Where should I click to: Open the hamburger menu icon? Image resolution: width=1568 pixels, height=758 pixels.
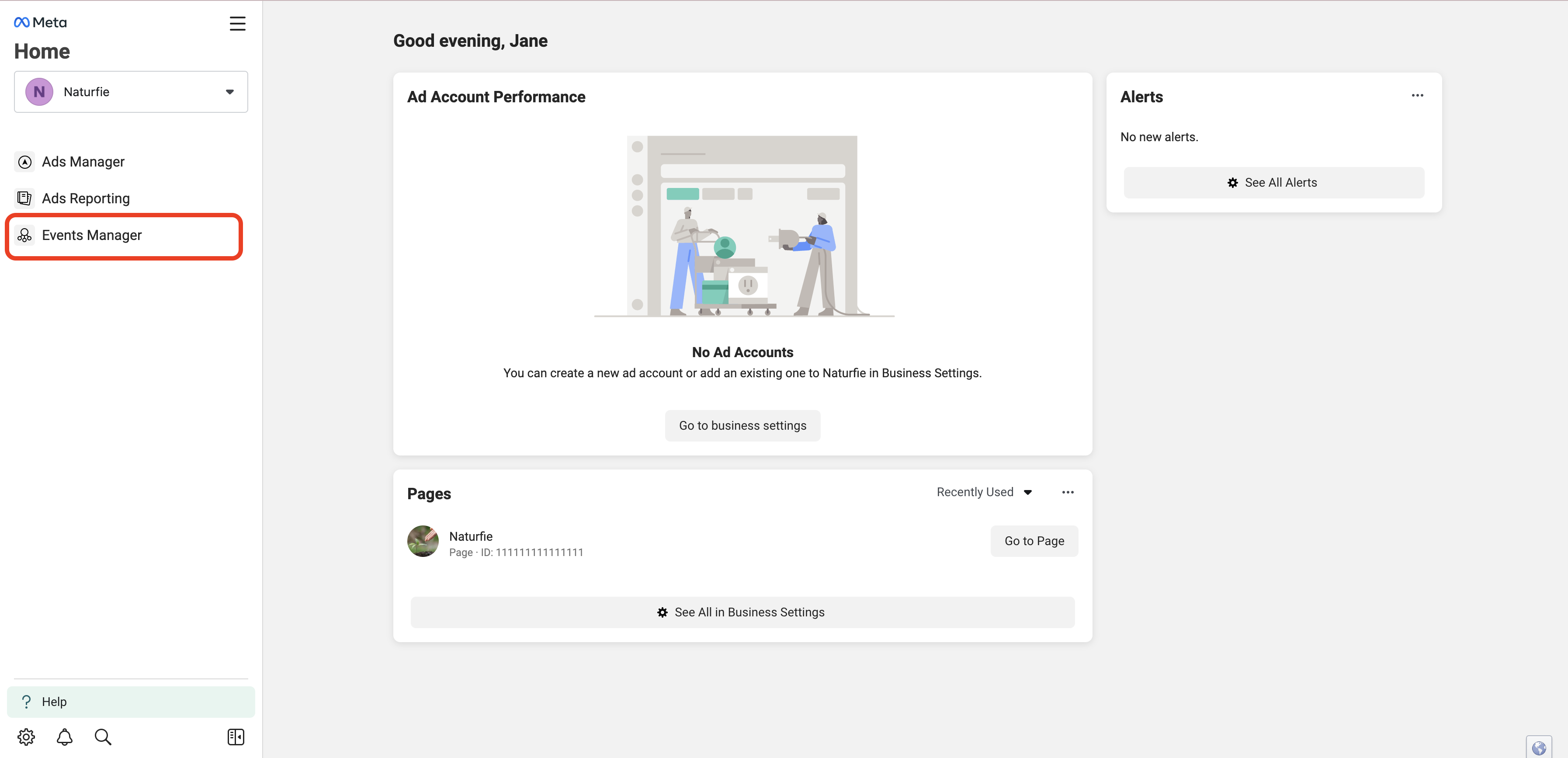click(x=237, y=23)
